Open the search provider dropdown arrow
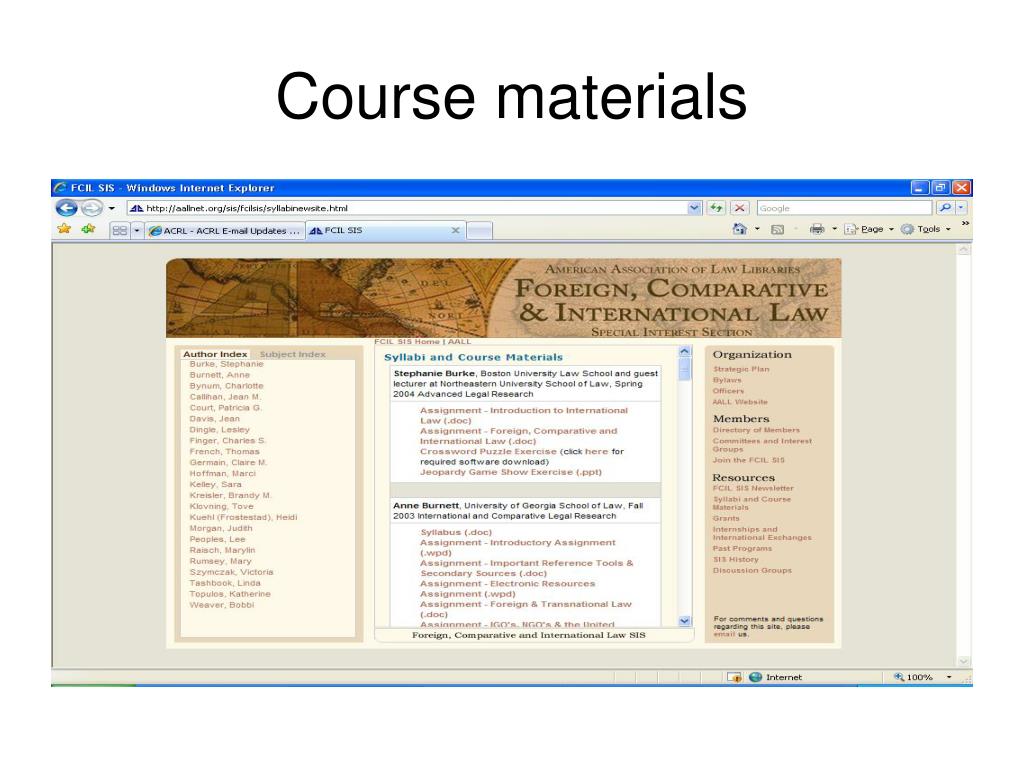The image size is (1024, 768). [x=961, y=208]
